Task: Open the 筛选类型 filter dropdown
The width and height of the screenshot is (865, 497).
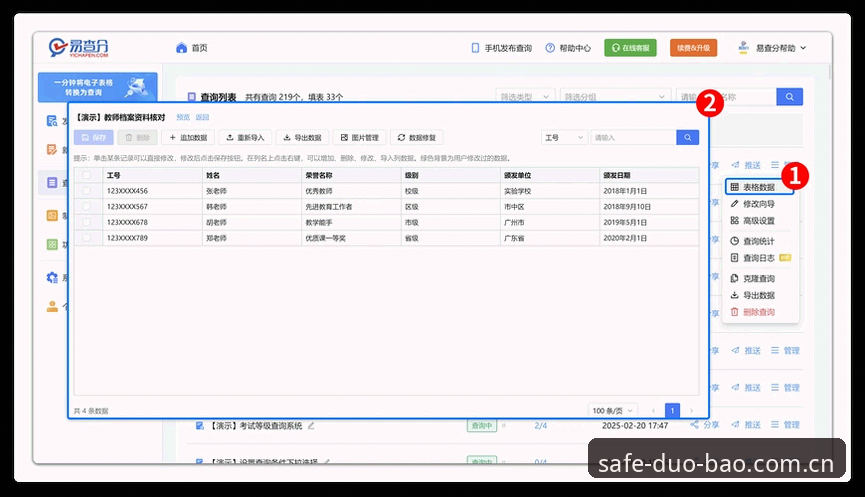Action: pos(525,97)
